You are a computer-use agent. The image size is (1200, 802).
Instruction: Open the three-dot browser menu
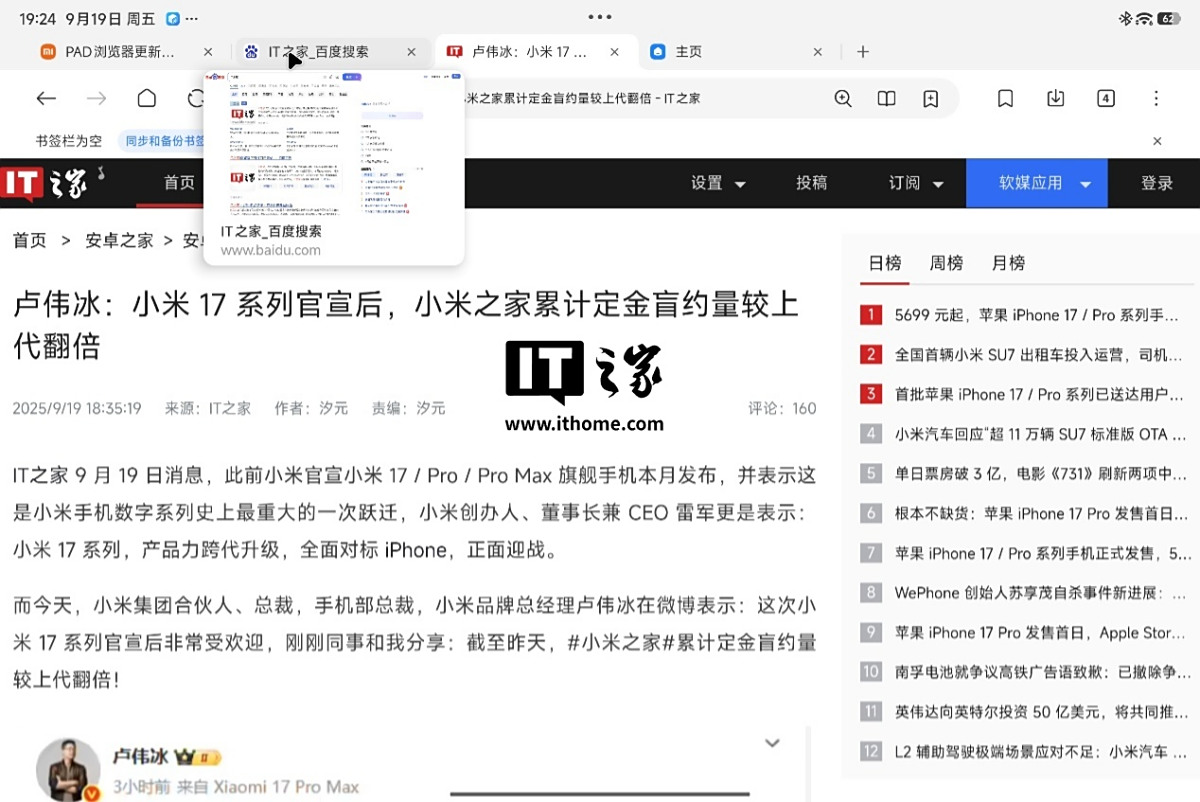point(1156,98)
